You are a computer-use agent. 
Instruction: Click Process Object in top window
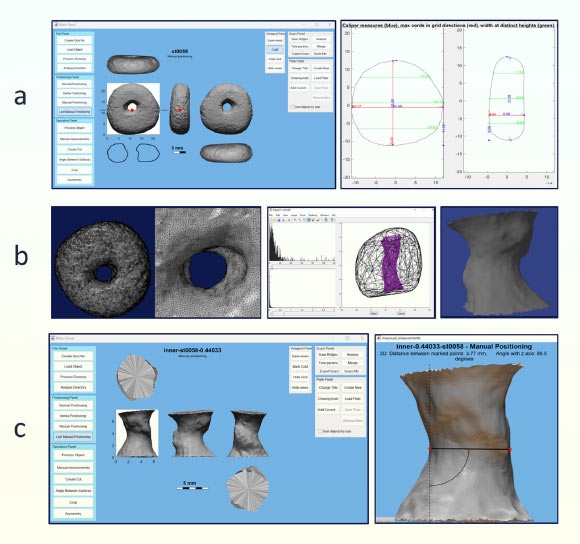point(74,128)
